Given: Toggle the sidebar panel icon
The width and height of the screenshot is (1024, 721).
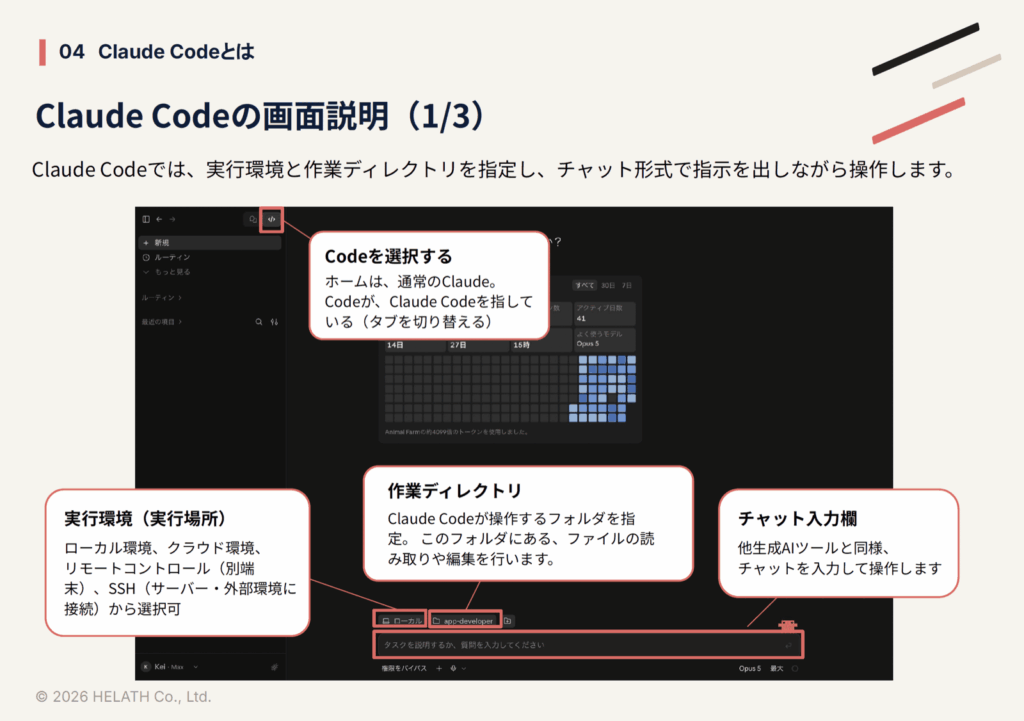Looking at the screenshot, I should pos(146,219).
